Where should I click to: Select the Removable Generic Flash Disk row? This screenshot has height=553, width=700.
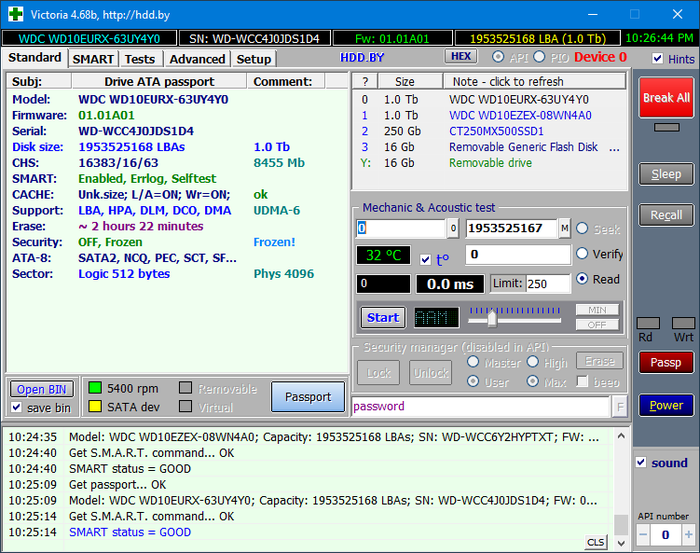(x=489, y=147)
